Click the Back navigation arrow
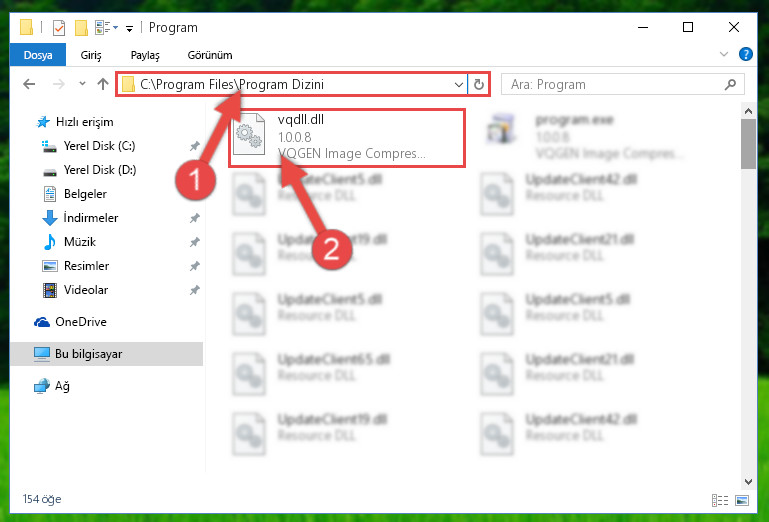769x522 pixels. tap(29, 84)
